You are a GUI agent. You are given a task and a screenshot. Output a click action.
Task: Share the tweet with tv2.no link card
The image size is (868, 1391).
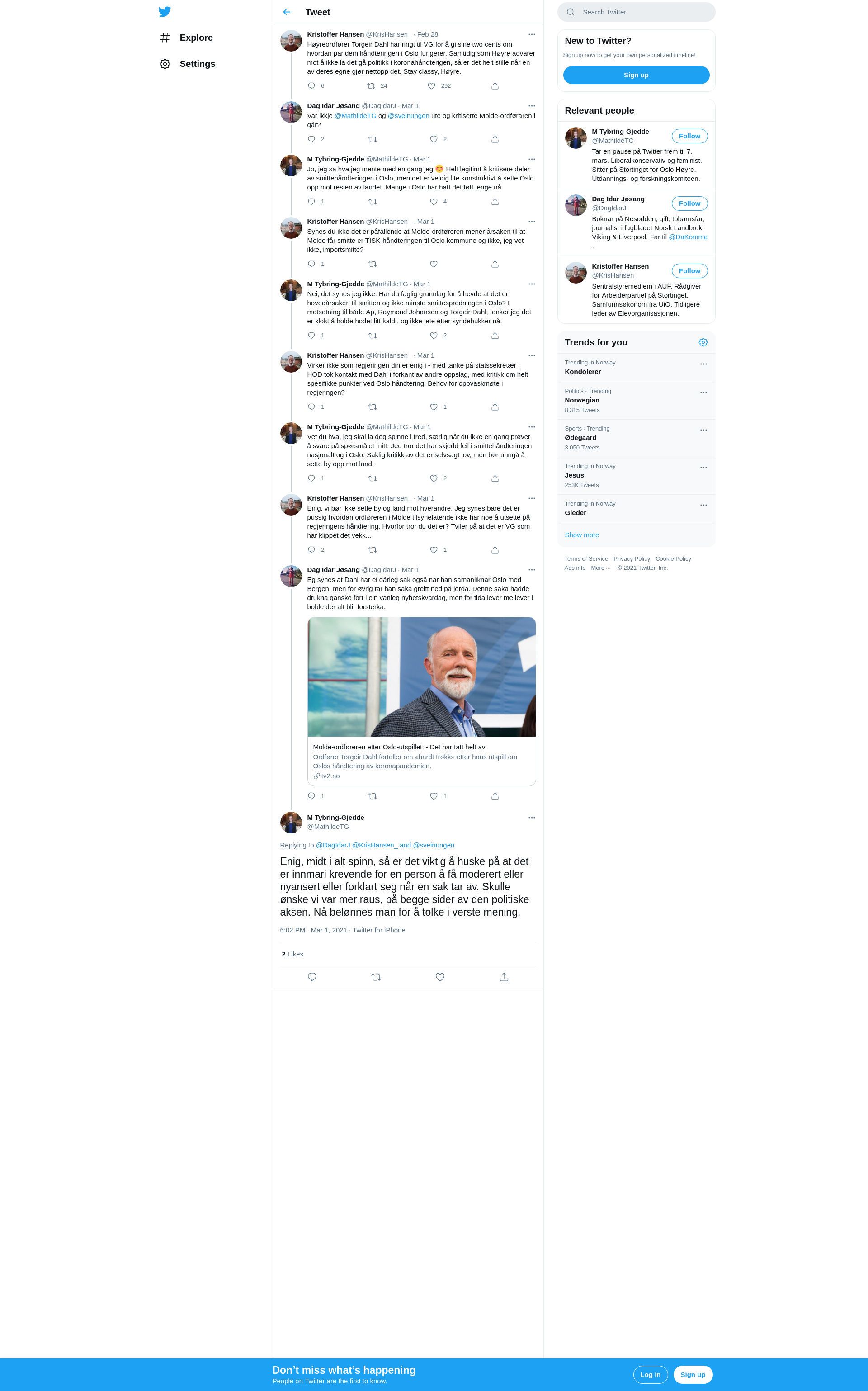coord(495,796)
